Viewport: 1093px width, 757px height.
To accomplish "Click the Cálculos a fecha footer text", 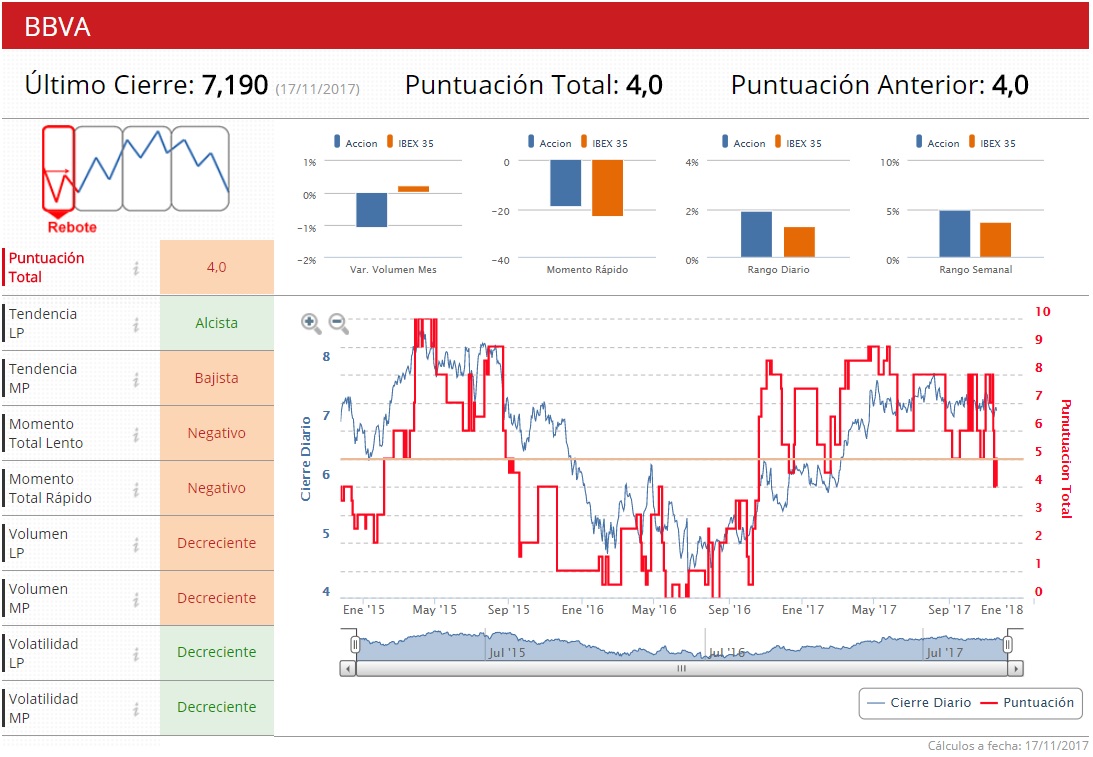I will pos(1008,746).
